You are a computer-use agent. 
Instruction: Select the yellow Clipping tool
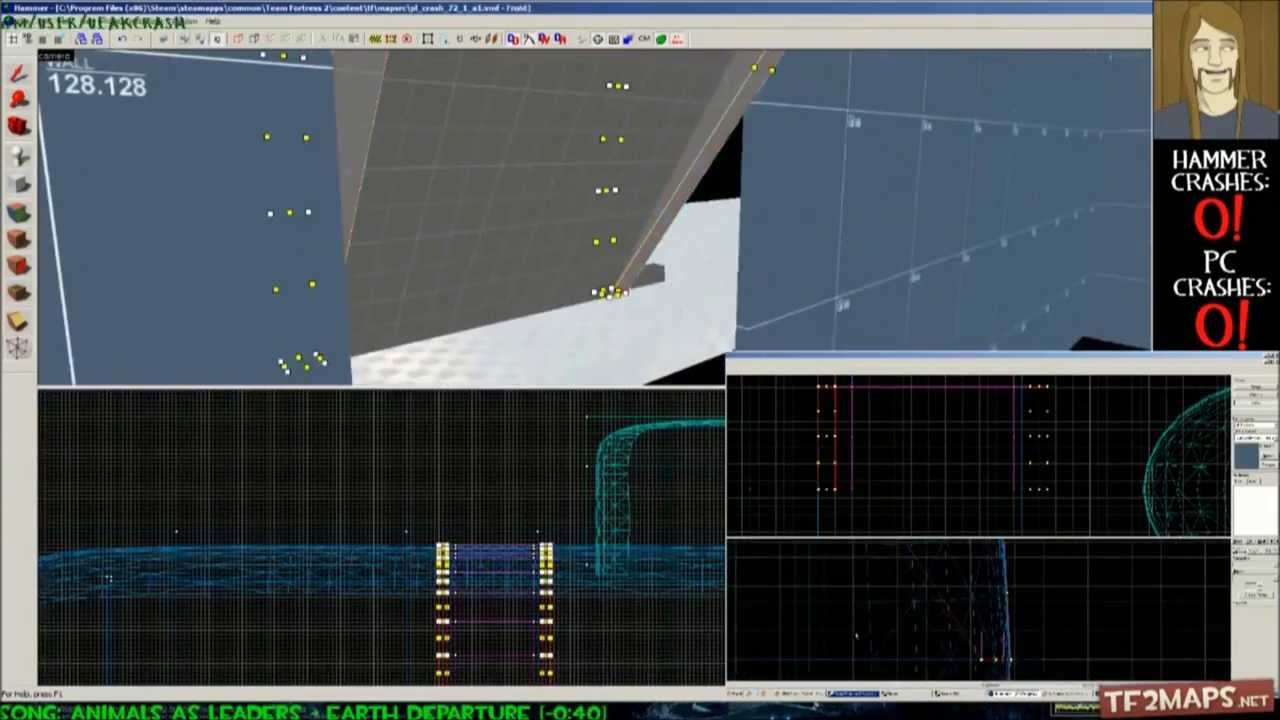[18, 320]
